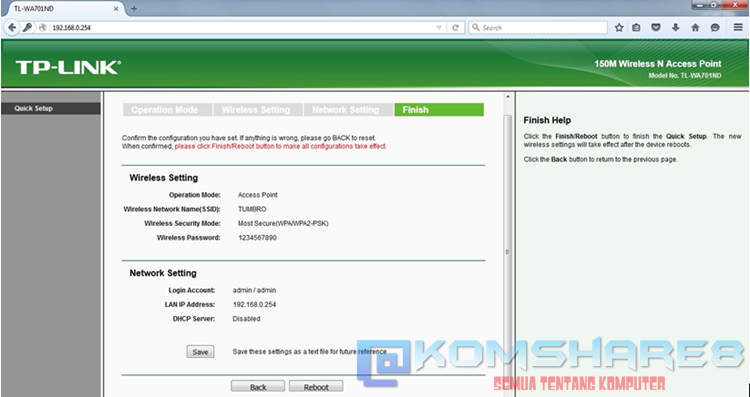Image resolution: width=750 pixels, height=397 pixels.
Task: Open a new tab with the plus button
Action: tap(134, 9)
